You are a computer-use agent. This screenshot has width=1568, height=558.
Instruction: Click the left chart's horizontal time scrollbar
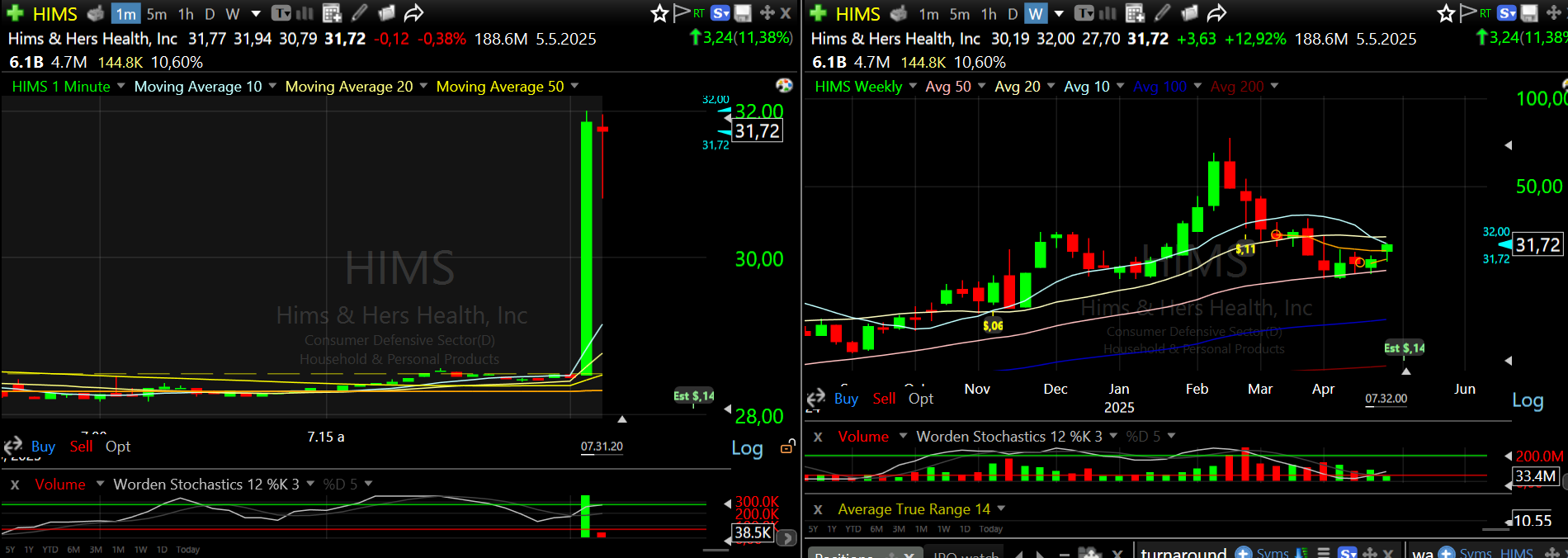point(715,550)
